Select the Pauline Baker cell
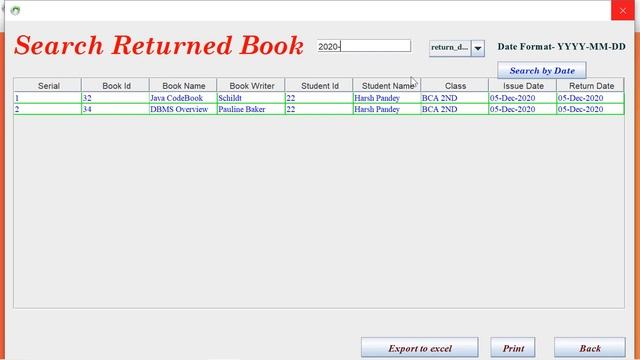640x360 pixels. point(251,109)
